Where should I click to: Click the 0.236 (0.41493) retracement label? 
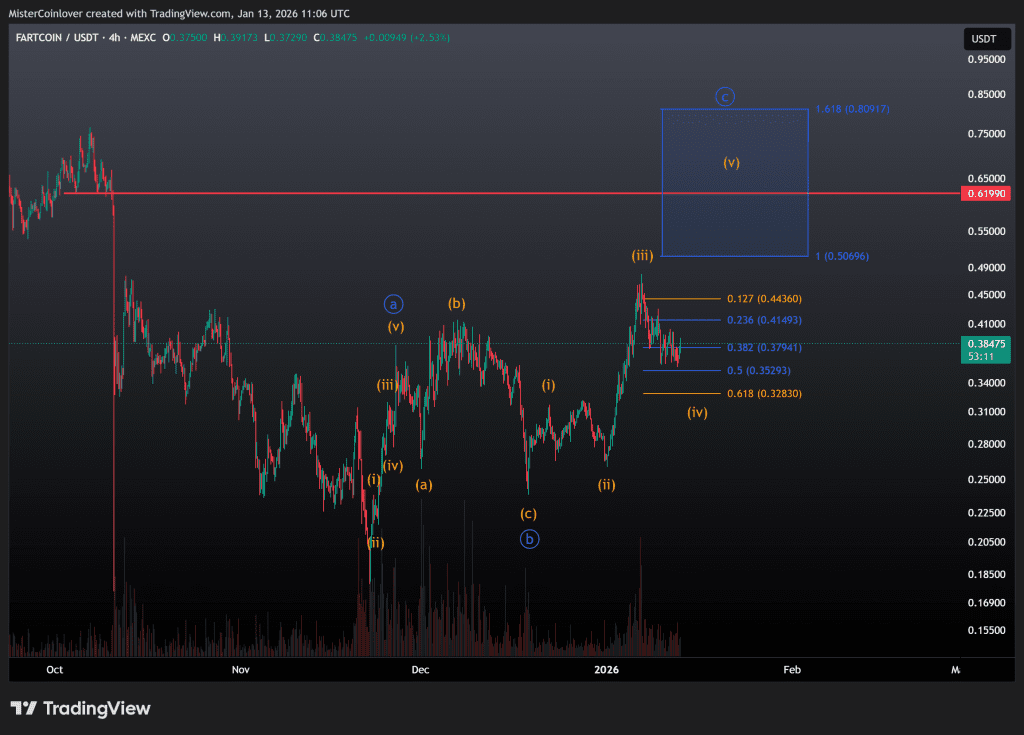[x=764, y=320]
